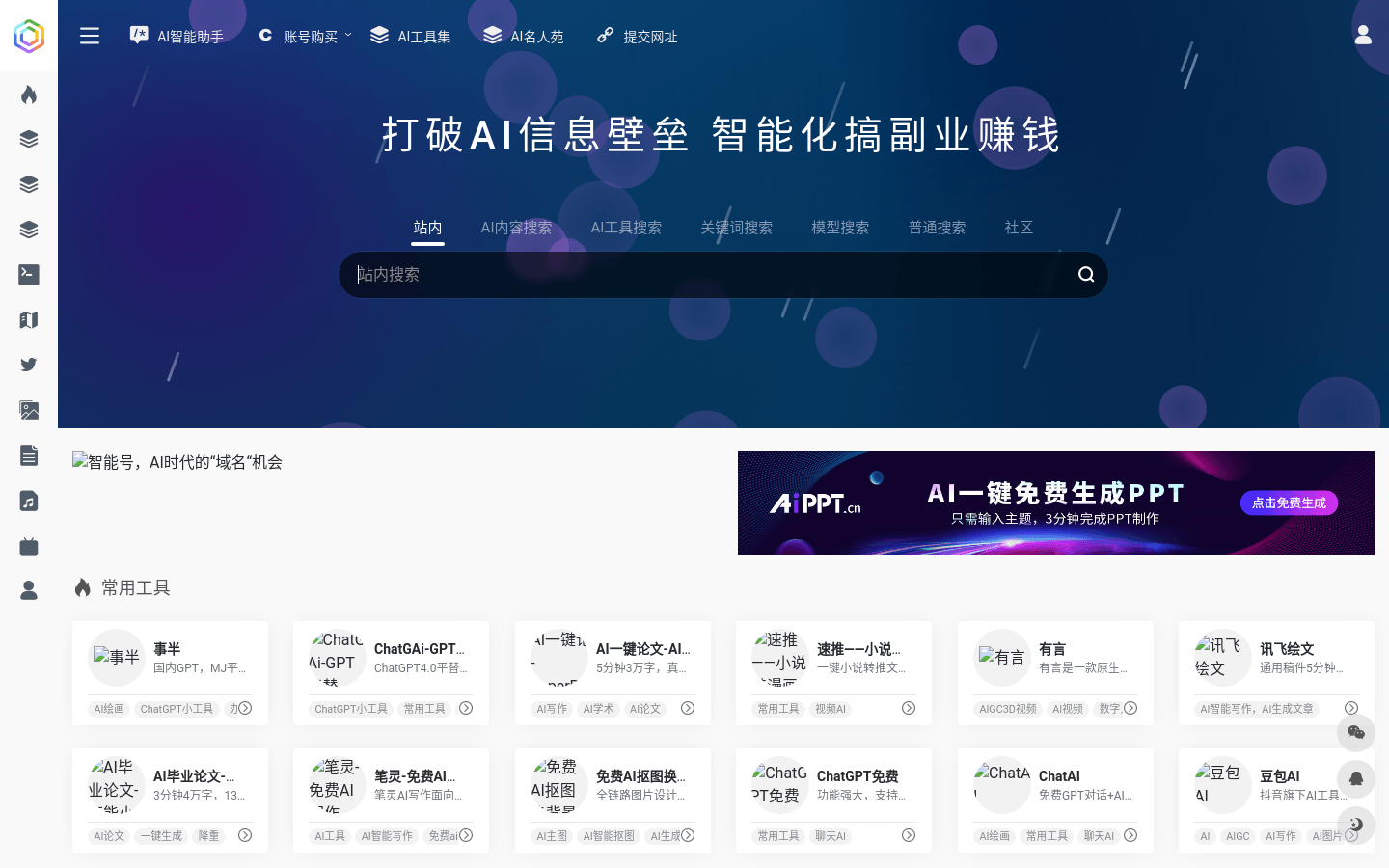1389x868 pixels.
Task: Open the hamburger menu next to the logo
Action: [x=90, y=36]
